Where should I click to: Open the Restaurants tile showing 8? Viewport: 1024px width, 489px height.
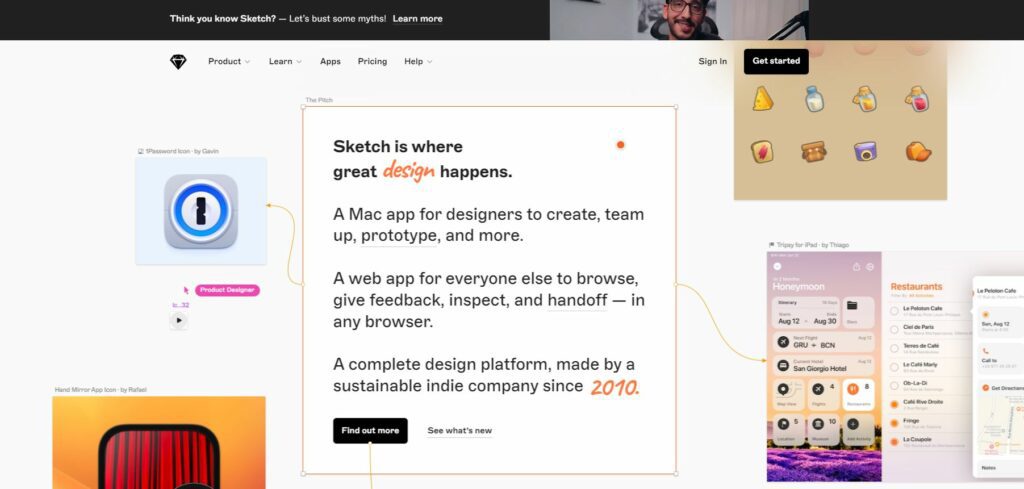(x=859, y=394)
